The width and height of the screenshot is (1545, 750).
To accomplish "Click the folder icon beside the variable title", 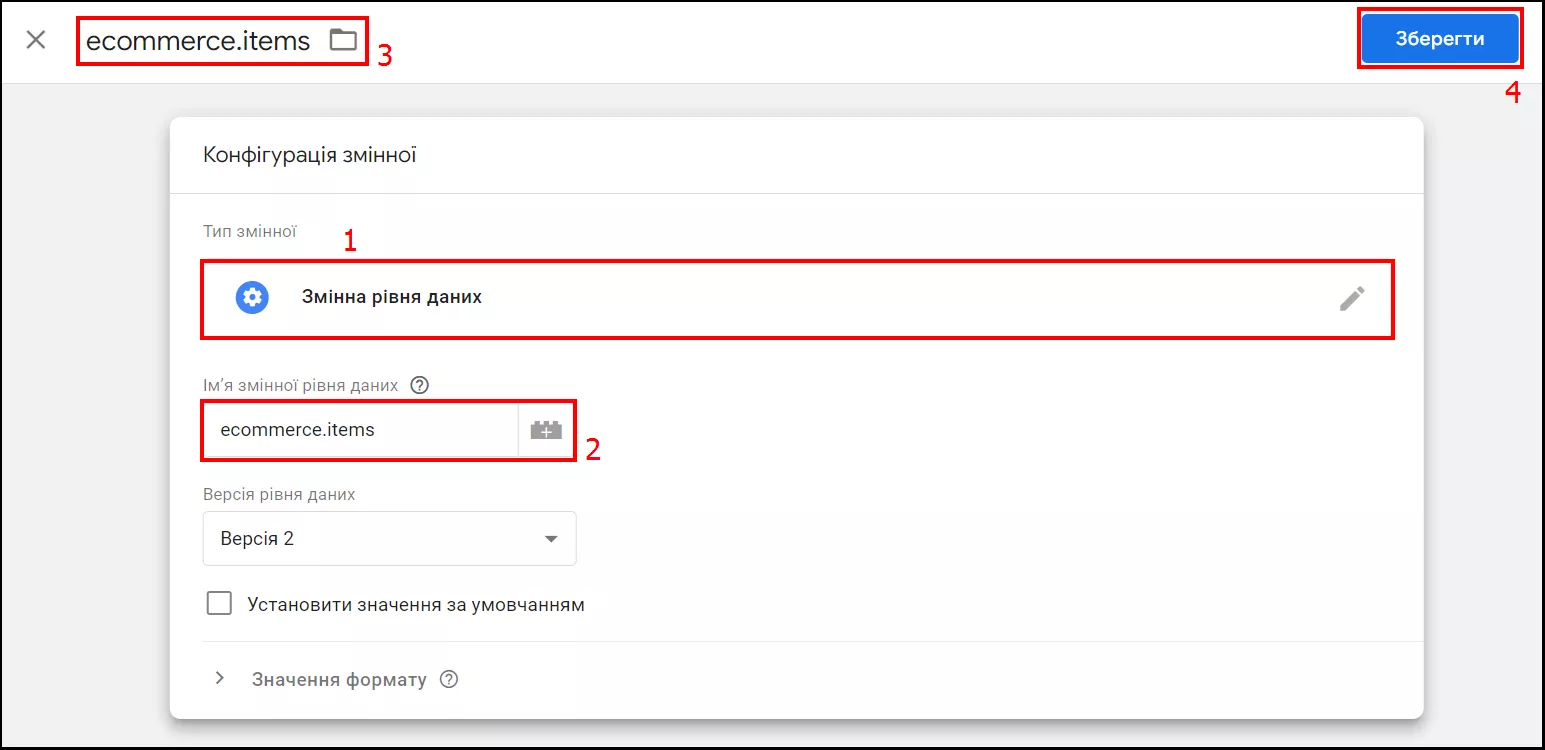I will pos(343,40).
